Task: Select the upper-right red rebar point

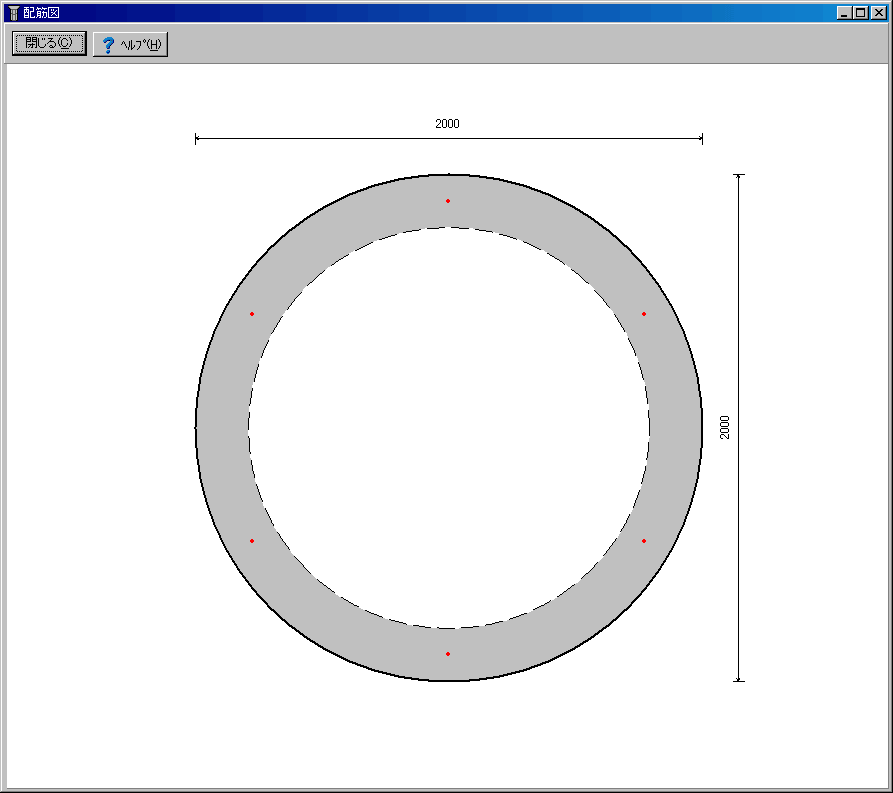Action: point(644,314)
